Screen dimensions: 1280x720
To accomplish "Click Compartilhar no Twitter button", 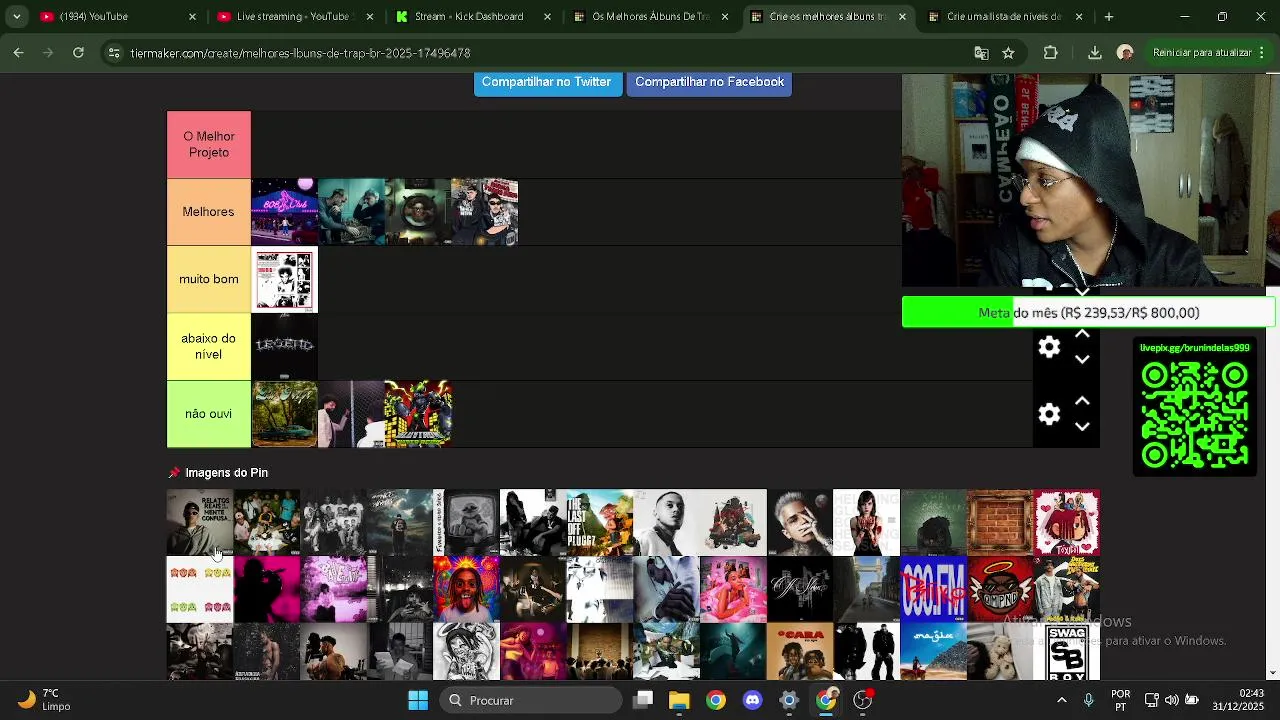I will (x=546, y=83).
